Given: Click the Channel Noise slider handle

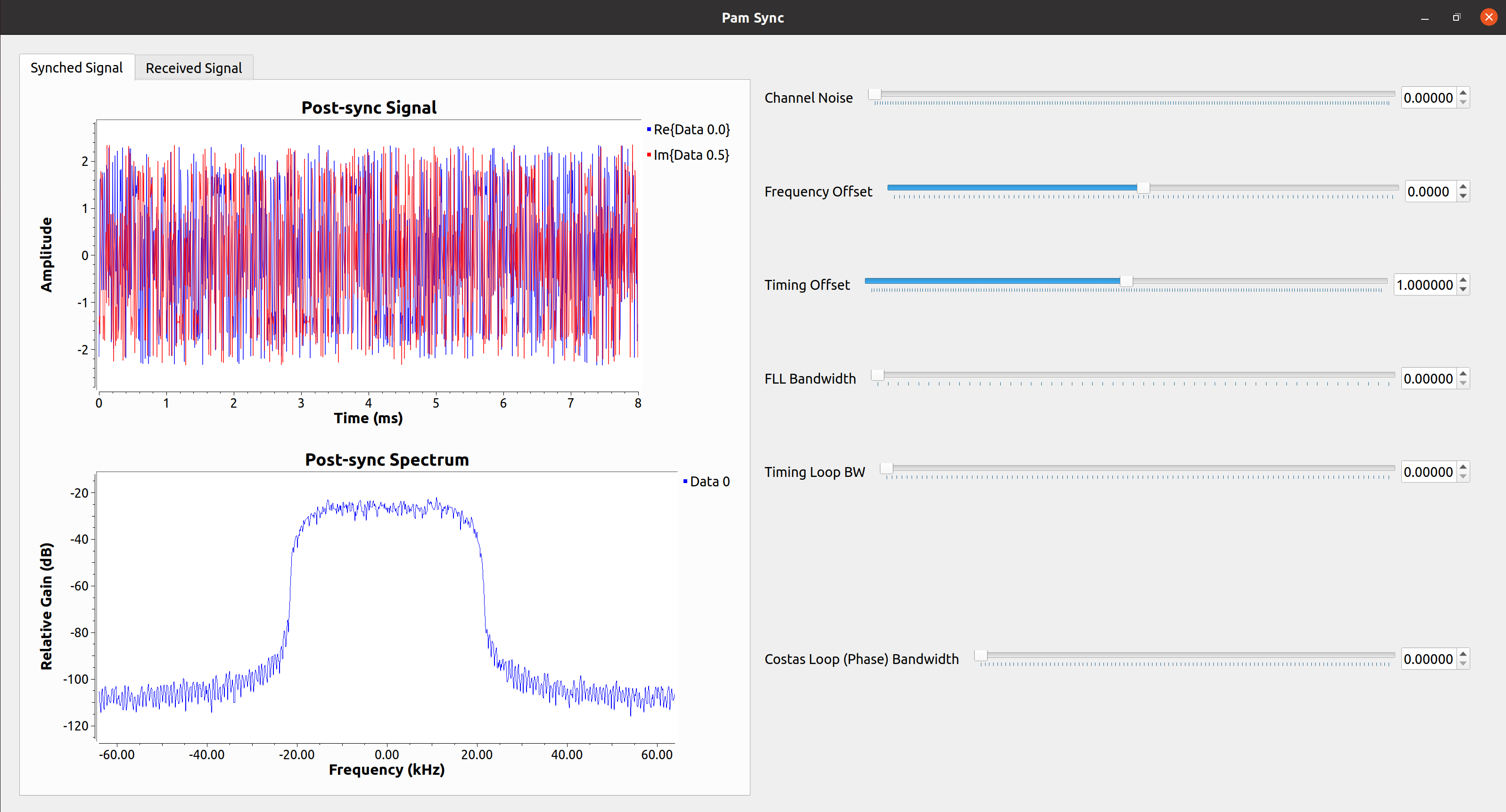Looking at the screenshot, I should (874, 94).
